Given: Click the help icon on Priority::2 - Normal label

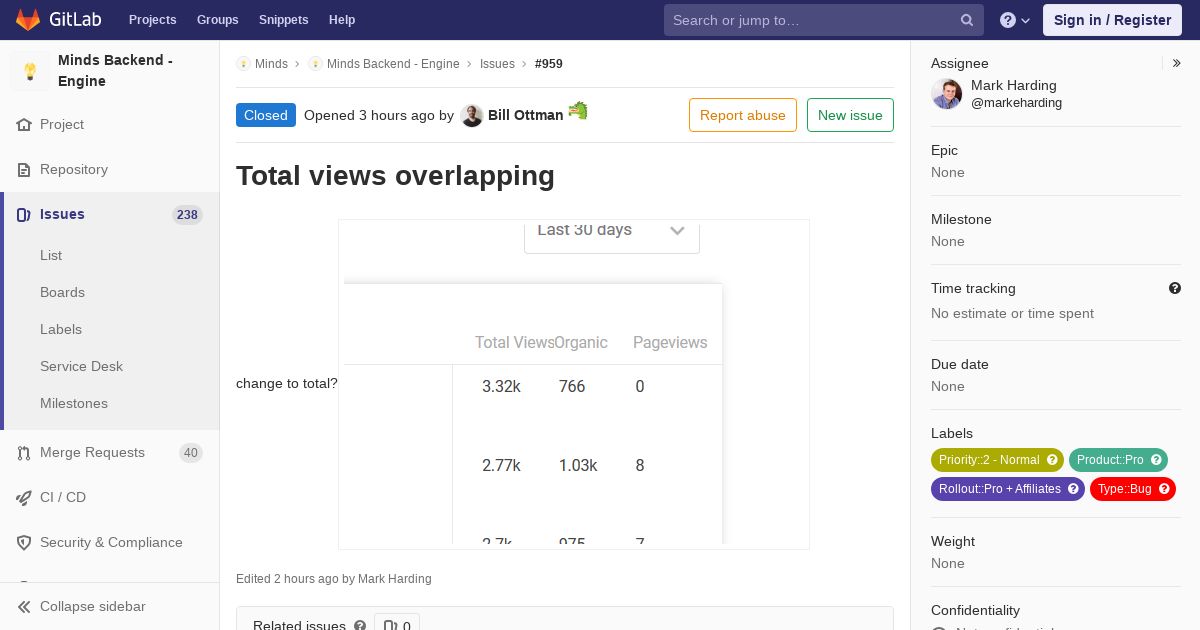Looking at the screenshot, I should point(1052,460).
